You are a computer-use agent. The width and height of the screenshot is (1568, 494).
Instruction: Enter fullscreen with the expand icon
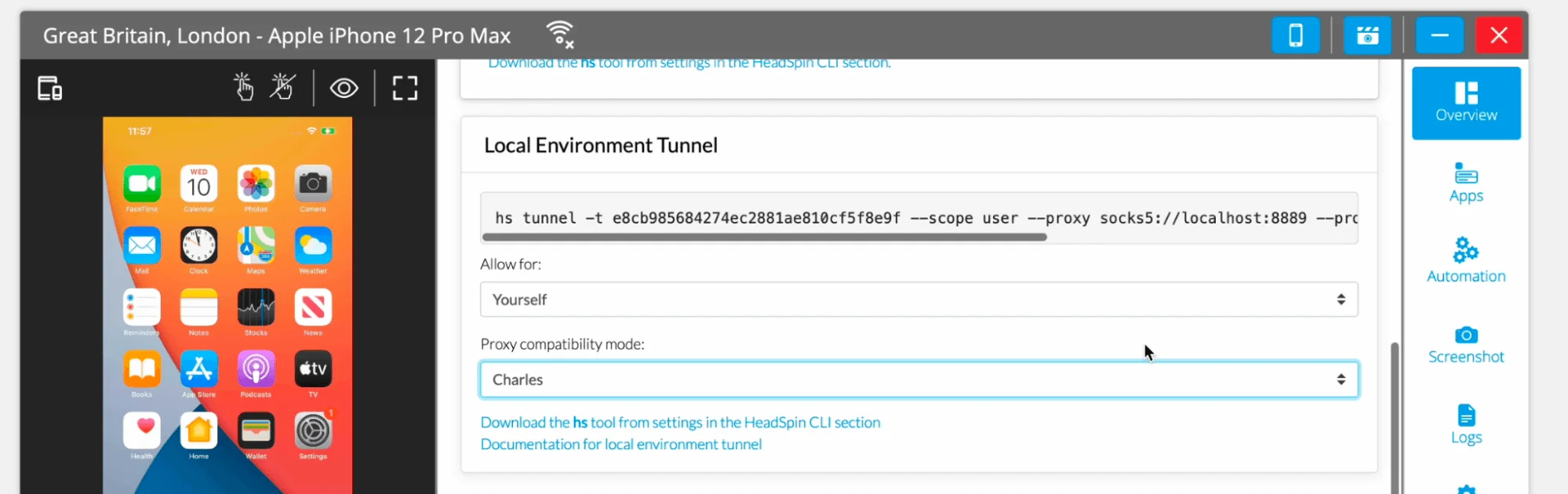click(x=405, y=88)
